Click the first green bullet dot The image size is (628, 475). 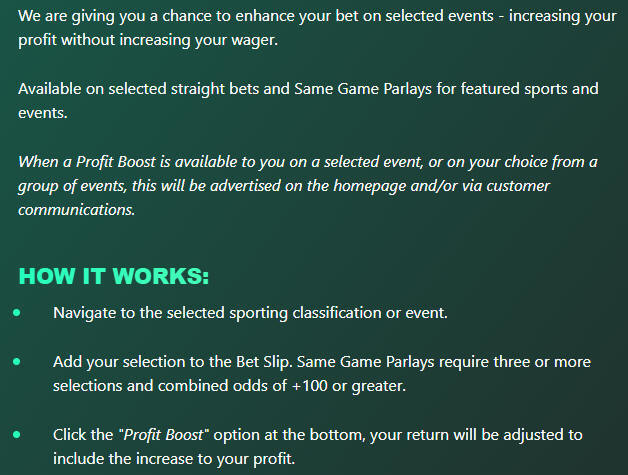pyautogui.click(x=17, y=313)
